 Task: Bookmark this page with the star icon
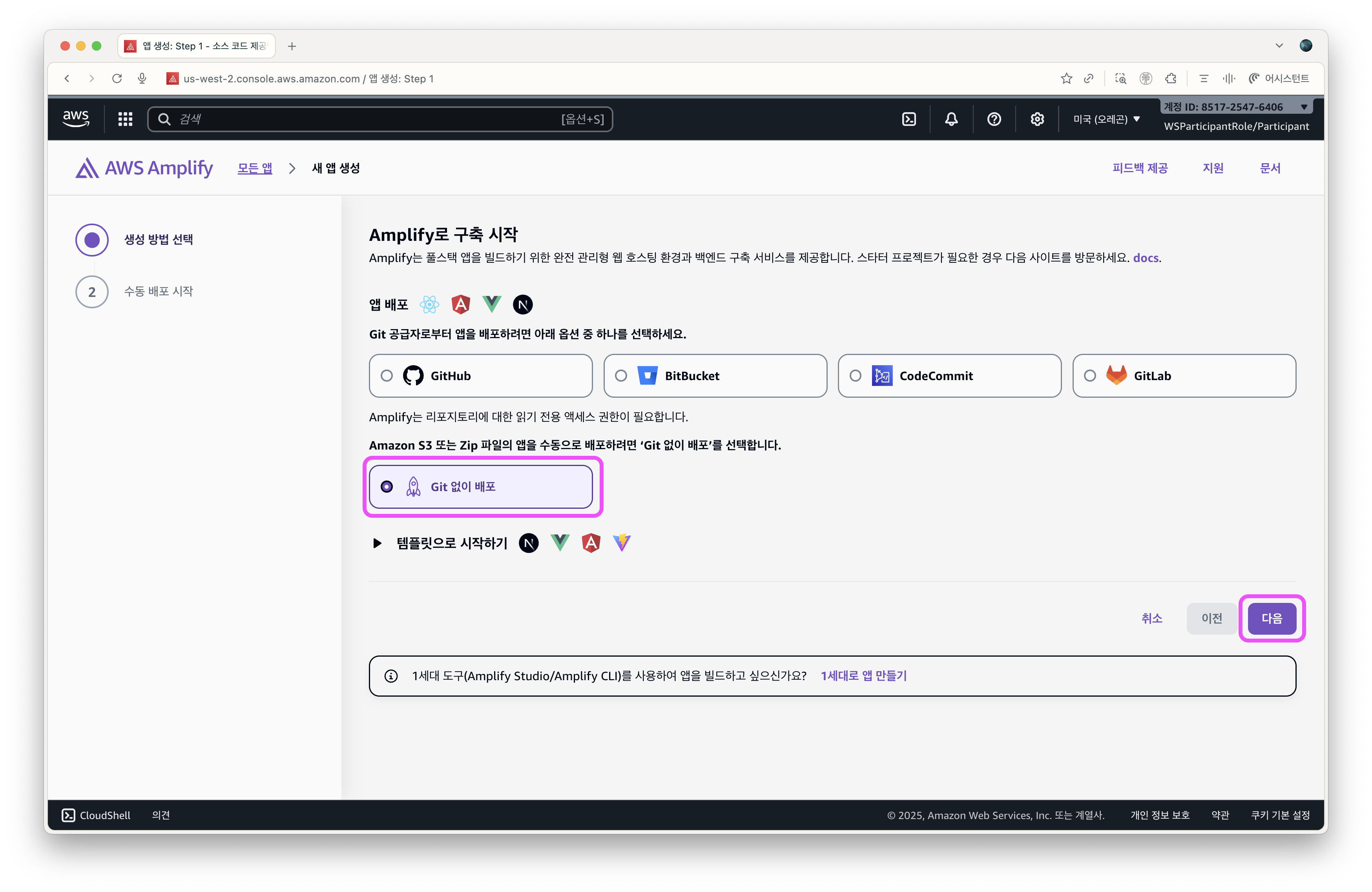(x=1066, y=78)
